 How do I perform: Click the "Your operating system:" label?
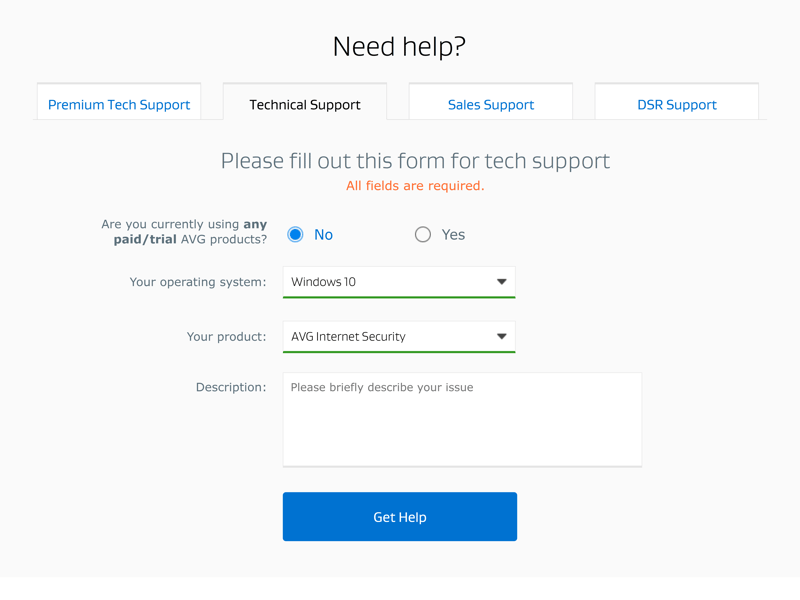pos(198,282)
